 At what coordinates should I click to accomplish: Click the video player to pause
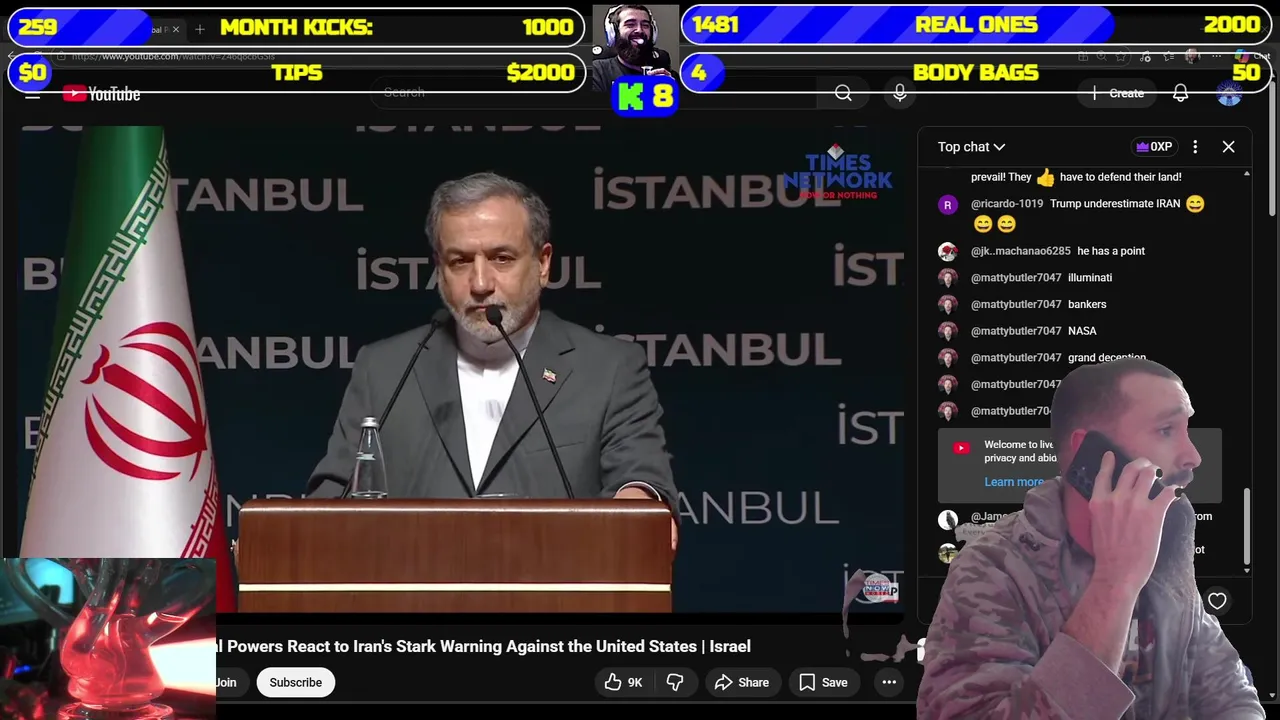(460, 370)
